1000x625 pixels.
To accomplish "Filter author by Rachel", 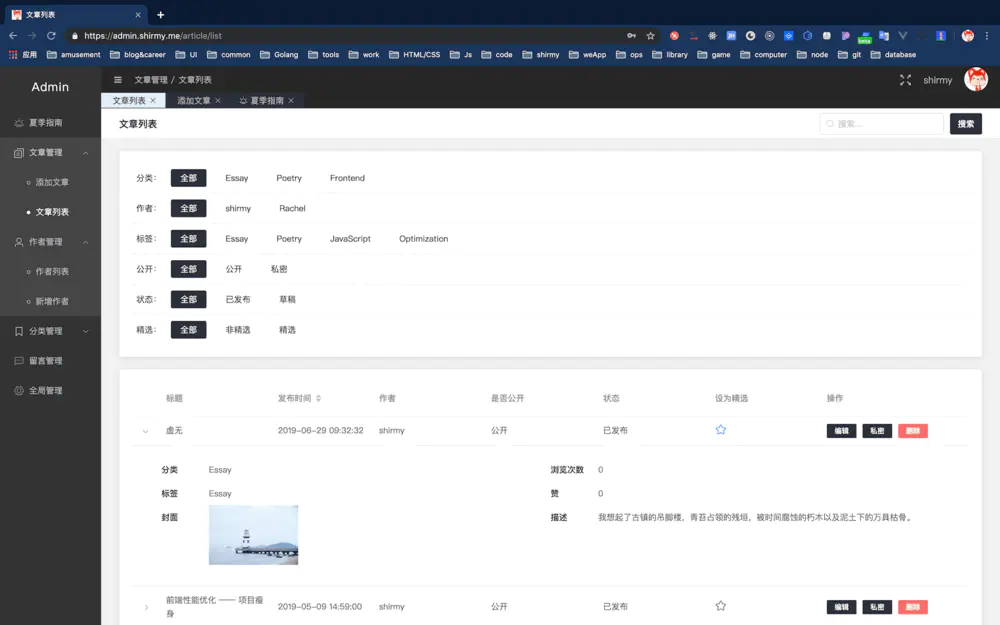I will click(x=292, y=209).
